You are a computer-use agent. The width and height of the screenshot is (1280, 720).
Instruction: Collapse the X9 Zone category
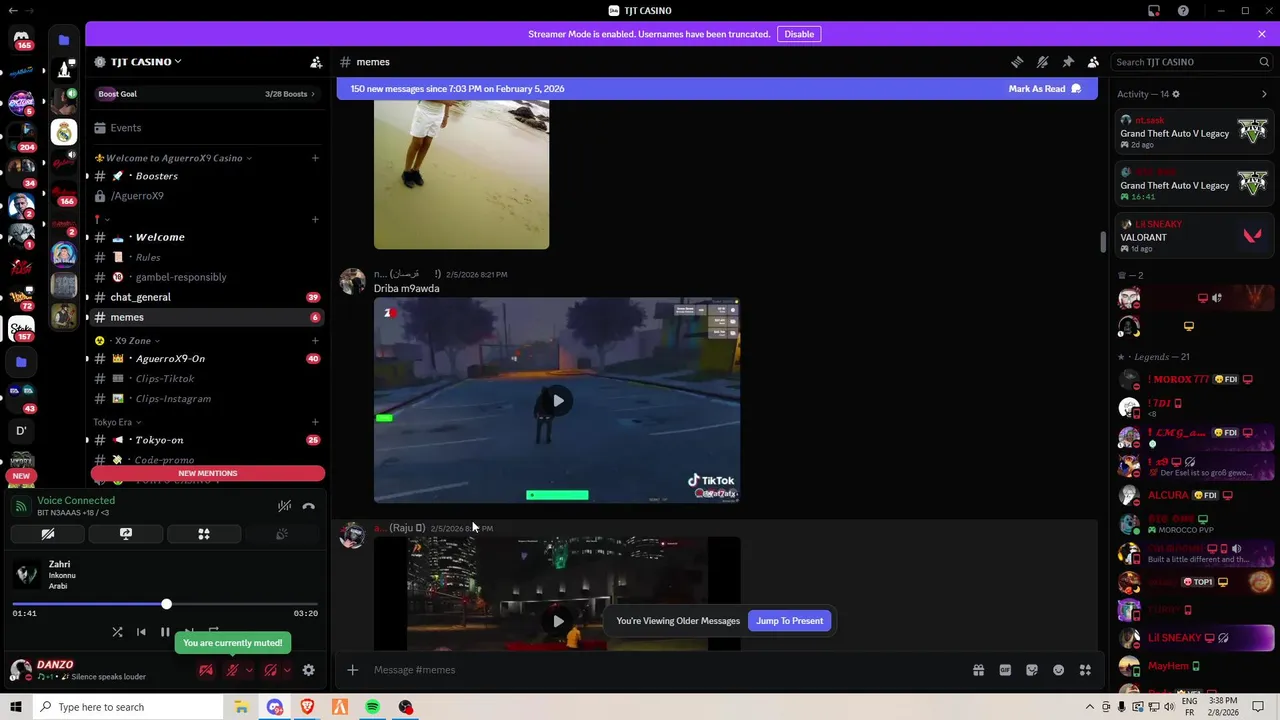[128, 341]
